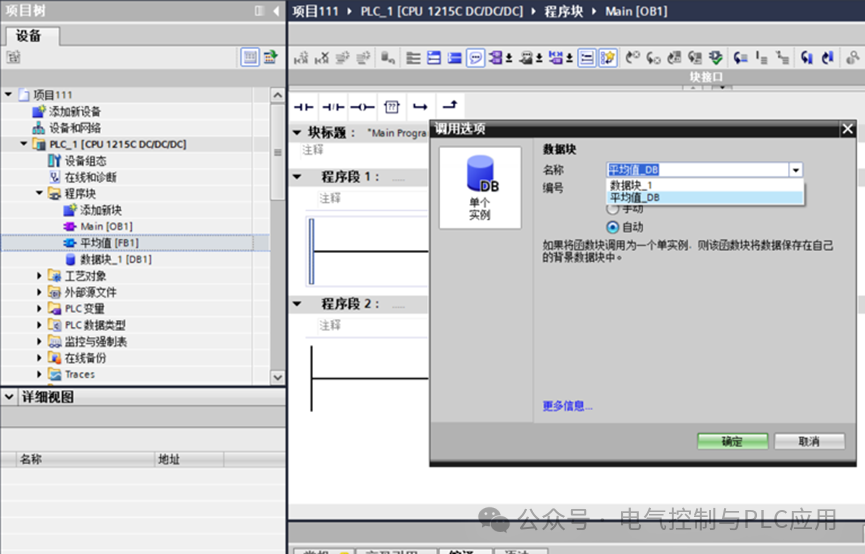Viewport: 865px width, 554px height.
Task: Click the 在线和诊断 diagnostics icon
Action: (x=55, y=177)
